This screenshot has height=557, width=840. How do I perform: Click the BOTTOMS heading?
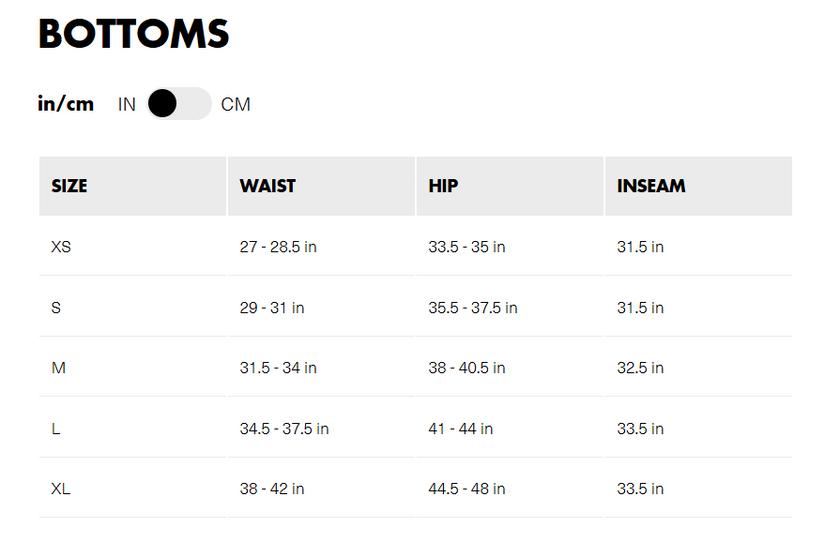click(x=134, y=34)
